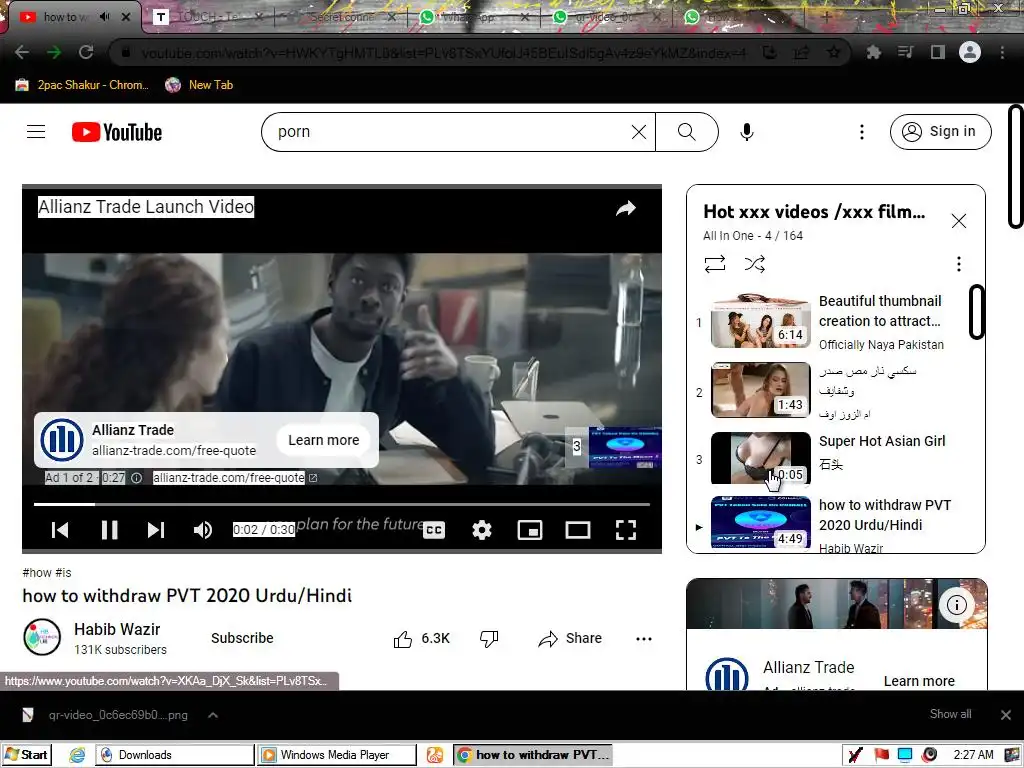Image resolution: width=1024 pixels, height=768 pixels.
Task: Toggle playlist loop button
Action: [x=714, y=264]
